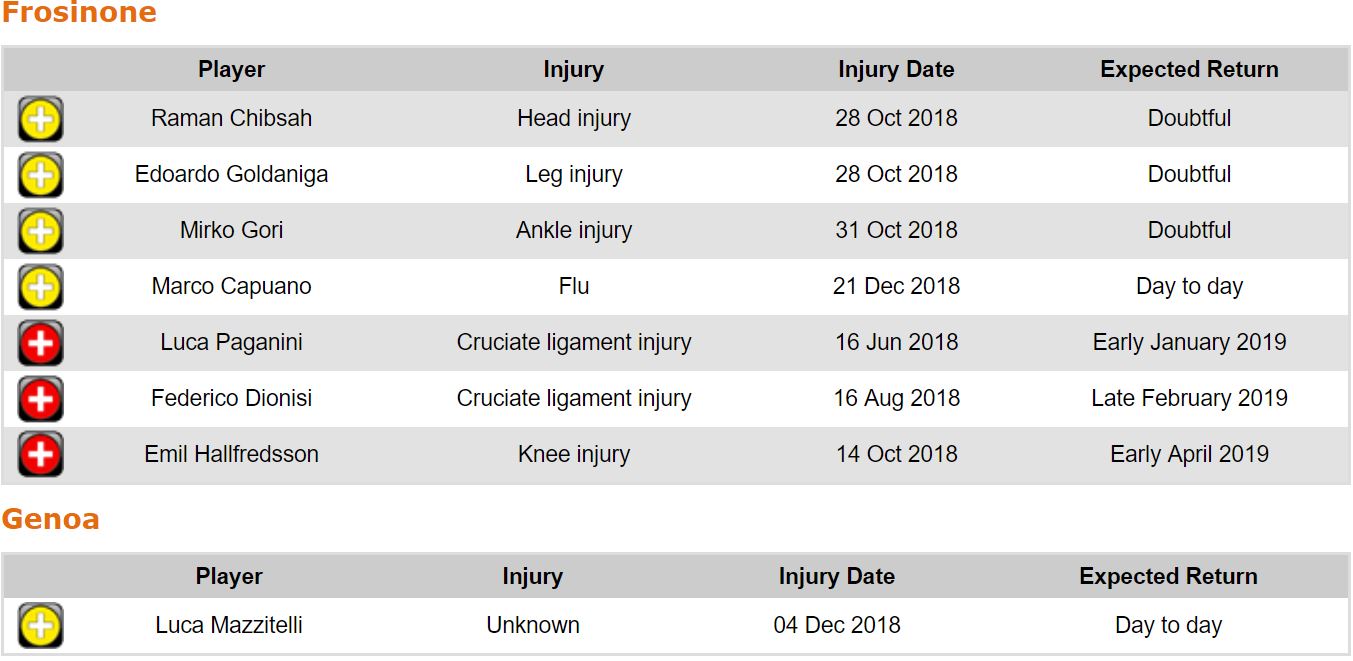Select player name Luca Paganini
1353x661 pixels.
tap(231, 342)
